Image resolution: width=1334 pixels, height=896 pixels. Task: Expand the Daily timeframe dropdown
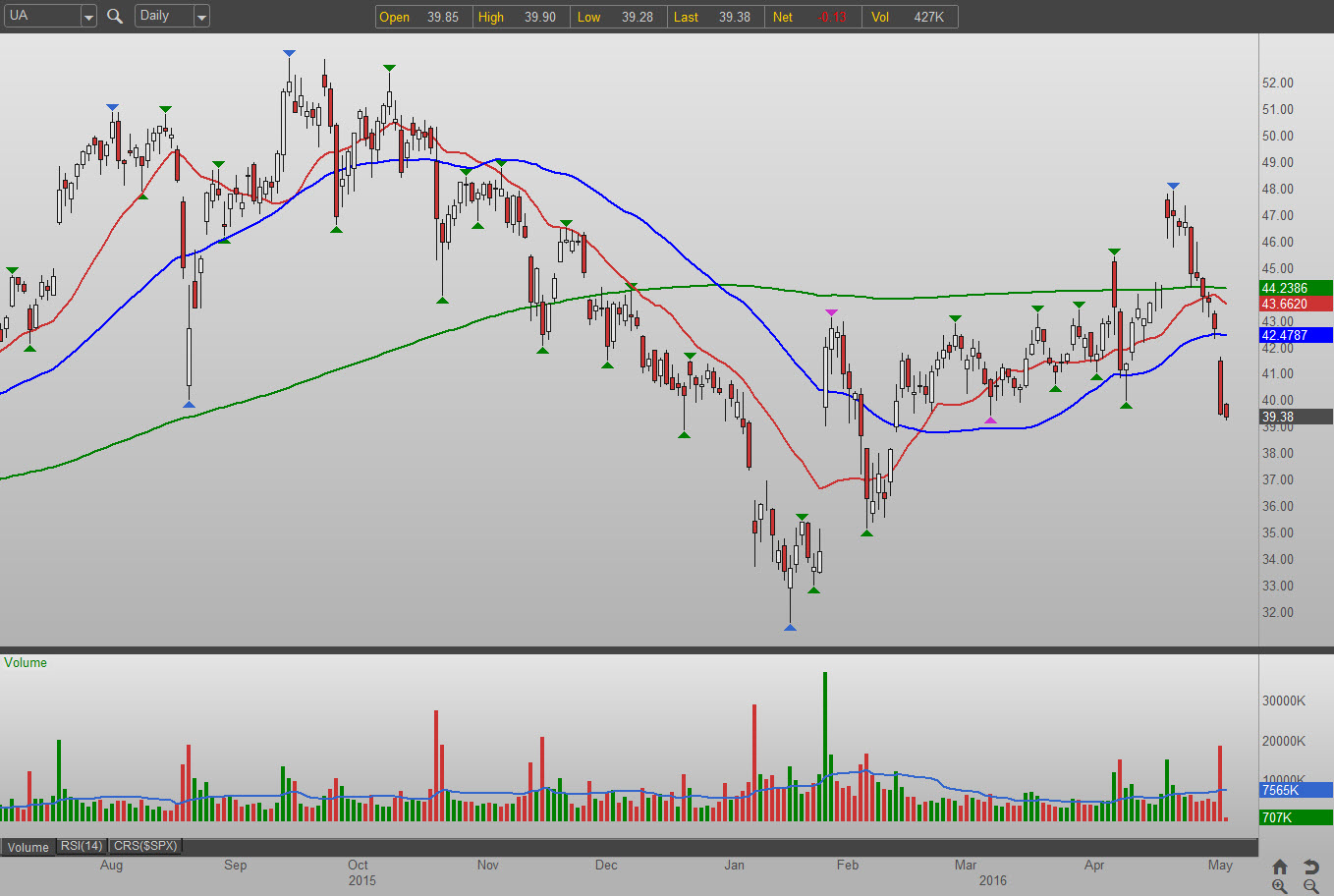[x=201, y=17]
